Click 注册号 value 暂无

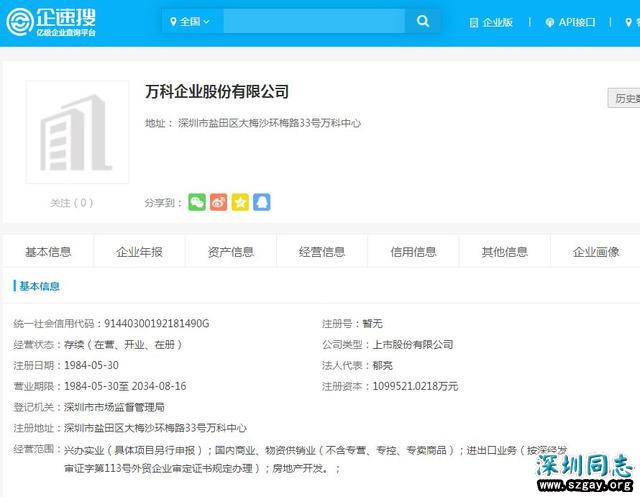coord(372,324)
